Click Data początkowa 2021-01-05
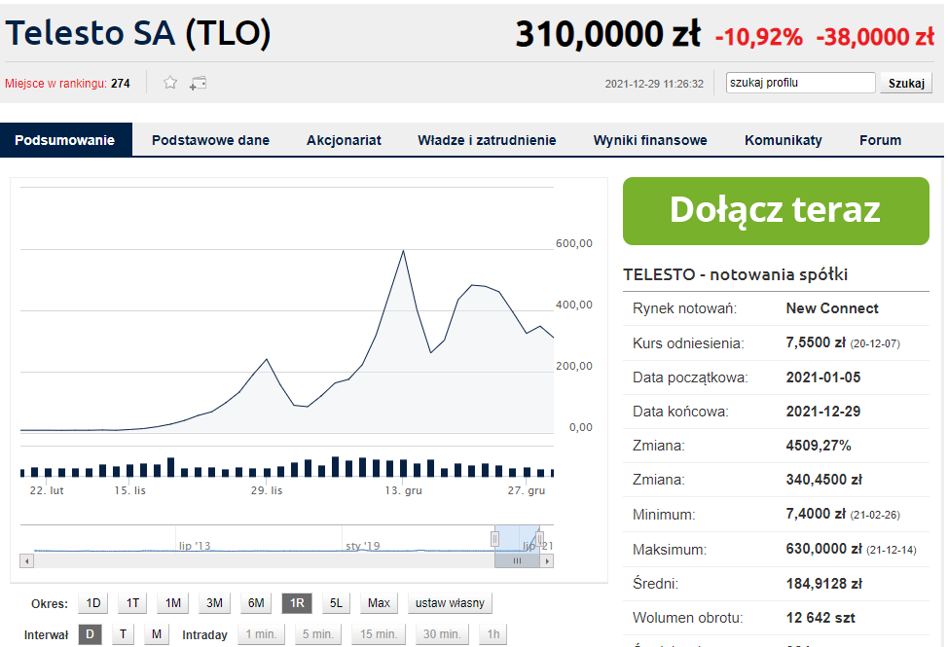The height and width of the screenshot is (647, 948). tap(823, 377)
